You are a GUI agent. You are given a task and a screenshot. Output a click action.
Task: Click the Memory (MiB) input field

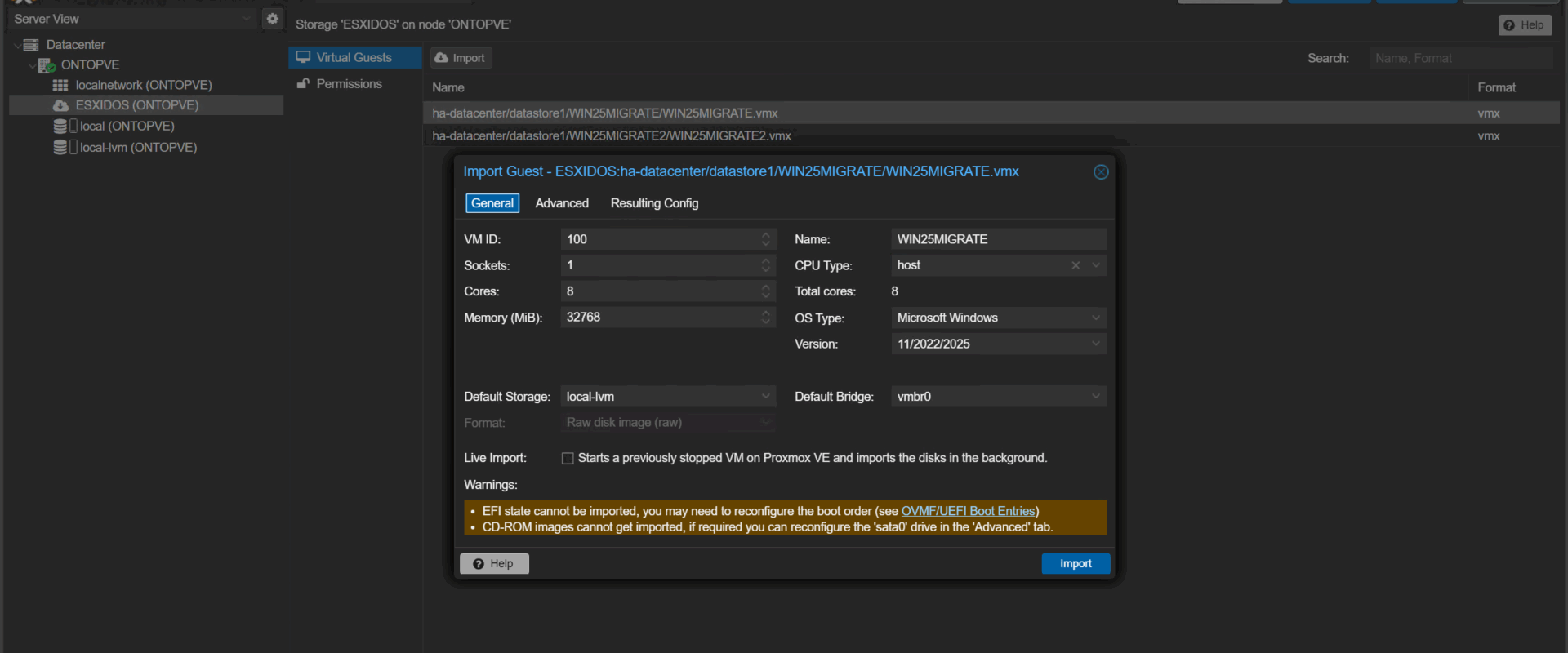click(660, 317)
